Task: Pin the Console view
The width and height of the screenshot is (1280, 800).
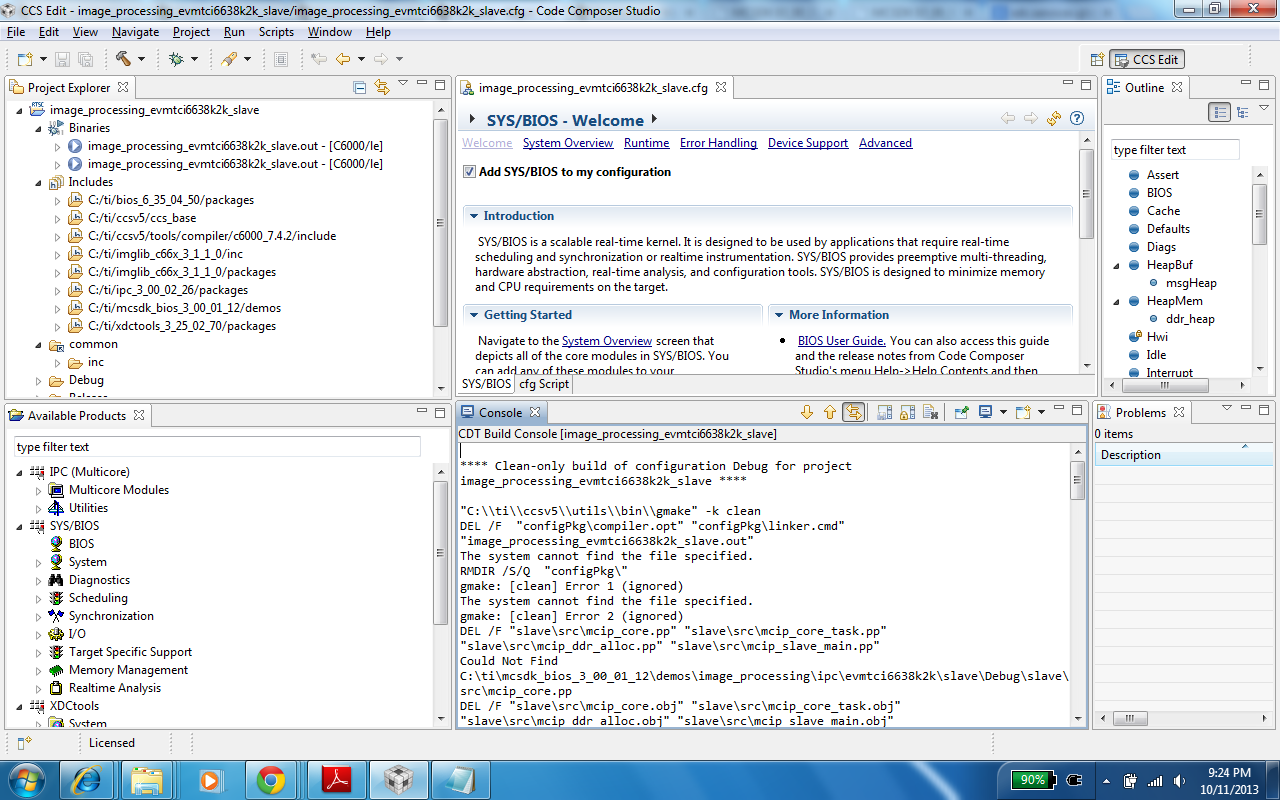Action: pyautogui.click(x=961, y=412)
